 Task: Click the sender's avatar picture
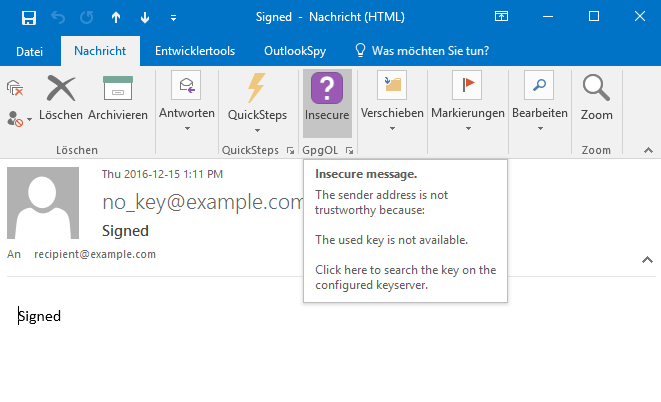coord(43,203)
